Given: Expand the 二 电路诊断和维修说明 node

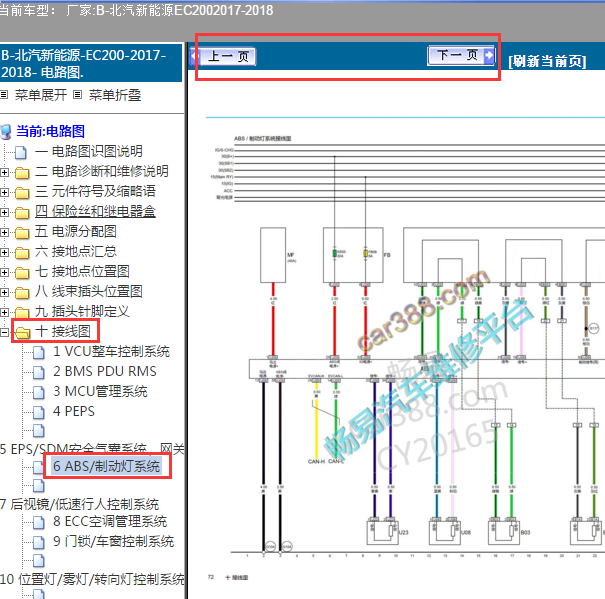Looking at the screenshot, I should click(x=4, y=172).
